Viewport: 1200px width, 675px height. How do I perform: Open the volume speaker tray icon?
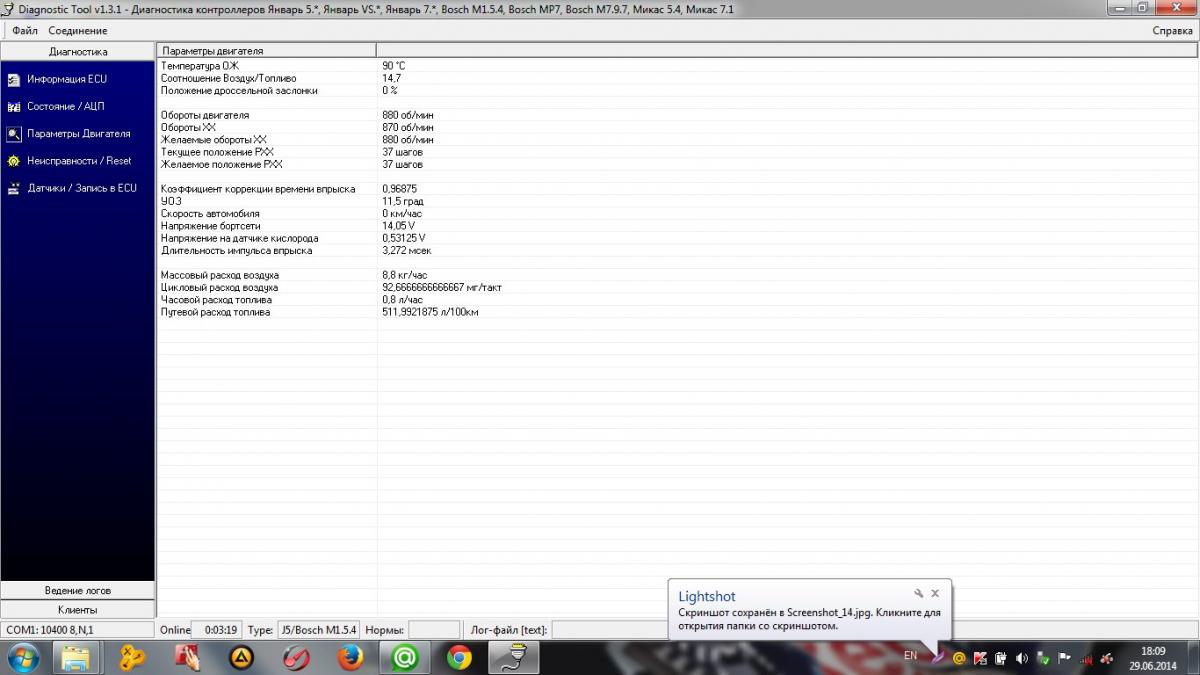(x=1021, y=658)
